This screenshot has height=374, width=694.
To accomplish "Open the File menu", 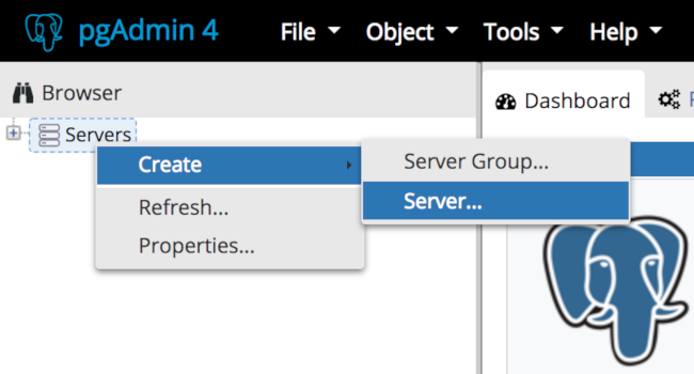I will (310, 32).
